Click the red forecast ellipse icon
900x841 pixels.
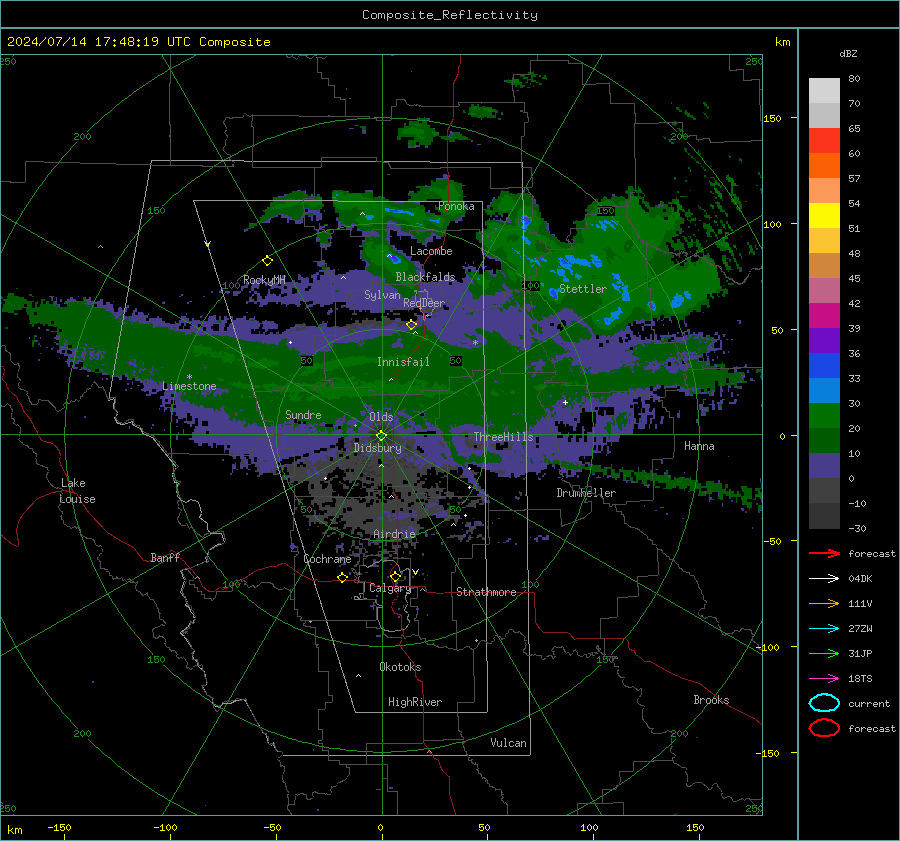[824, 728]
